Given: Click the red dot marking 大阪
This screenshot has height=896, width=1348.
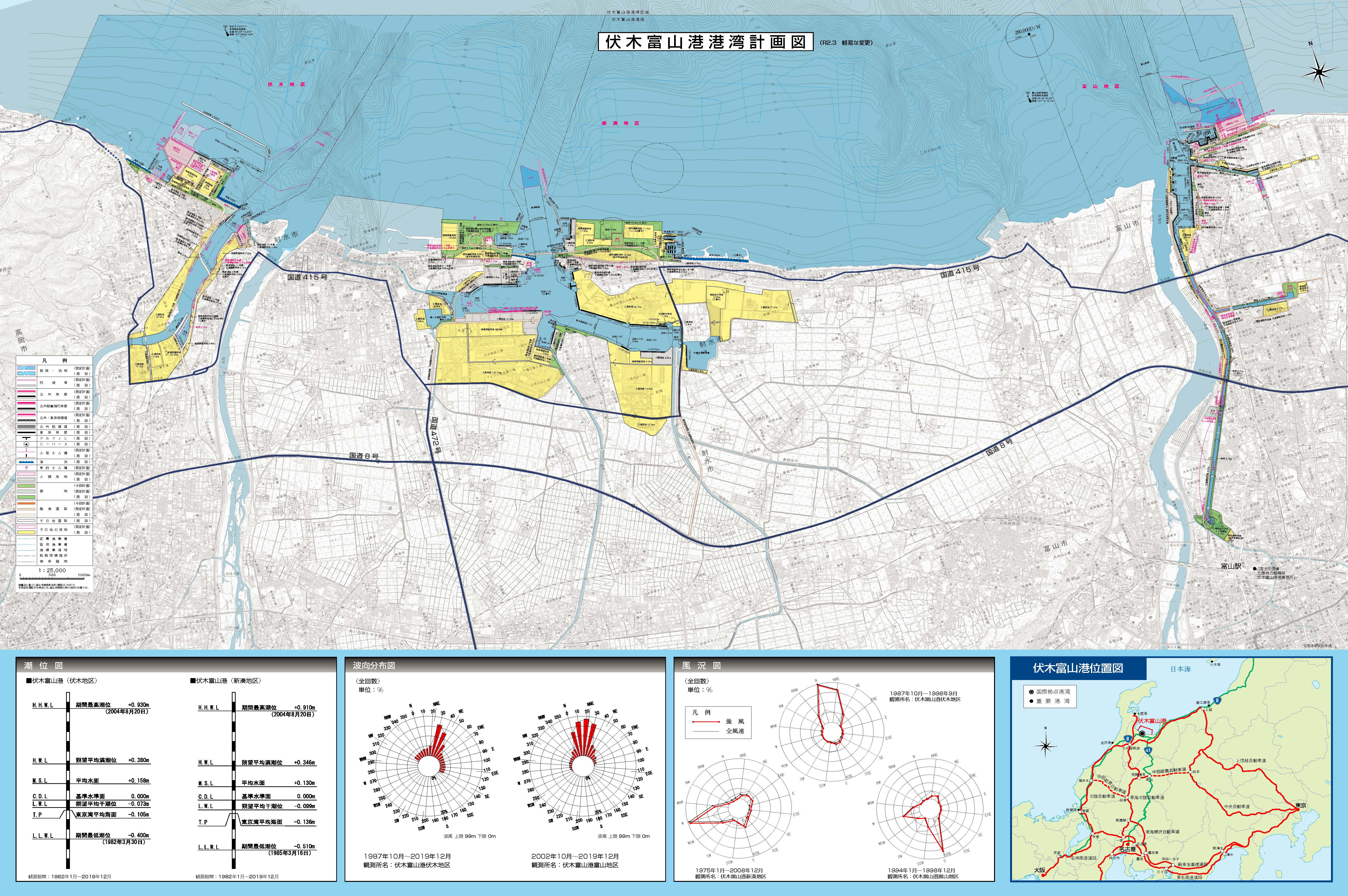Looking at the screenshot, I should tap(1043, 875).
